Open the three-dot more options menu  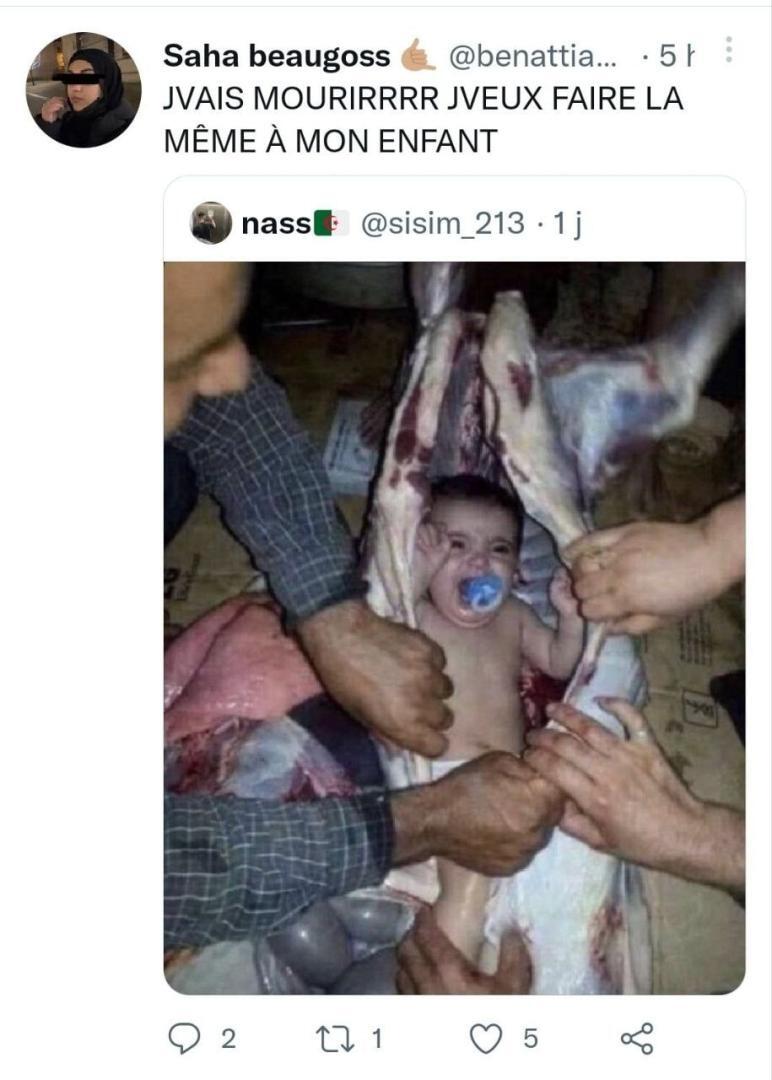click(729, 50)
